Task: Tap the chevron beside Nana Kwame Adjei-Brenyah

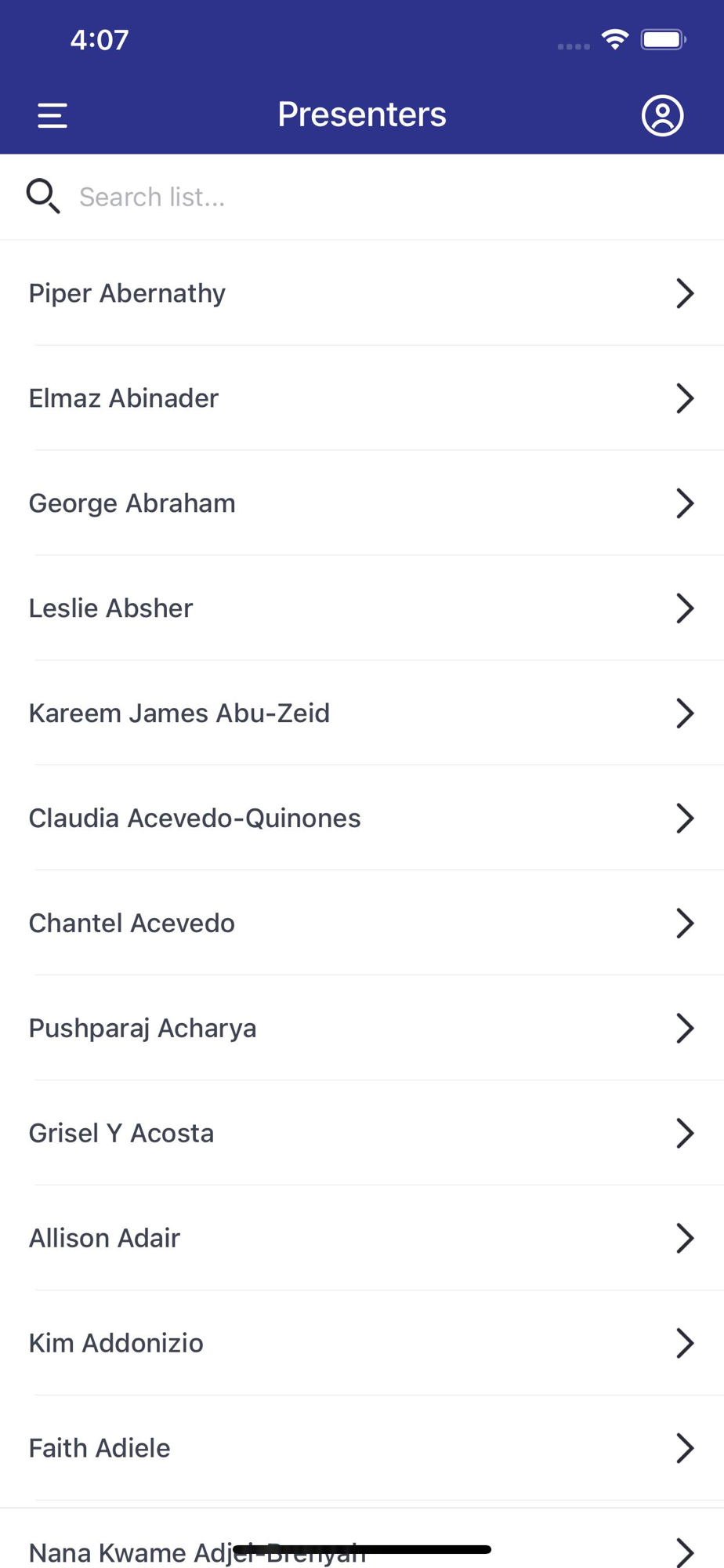Action: pos(685,1552)
